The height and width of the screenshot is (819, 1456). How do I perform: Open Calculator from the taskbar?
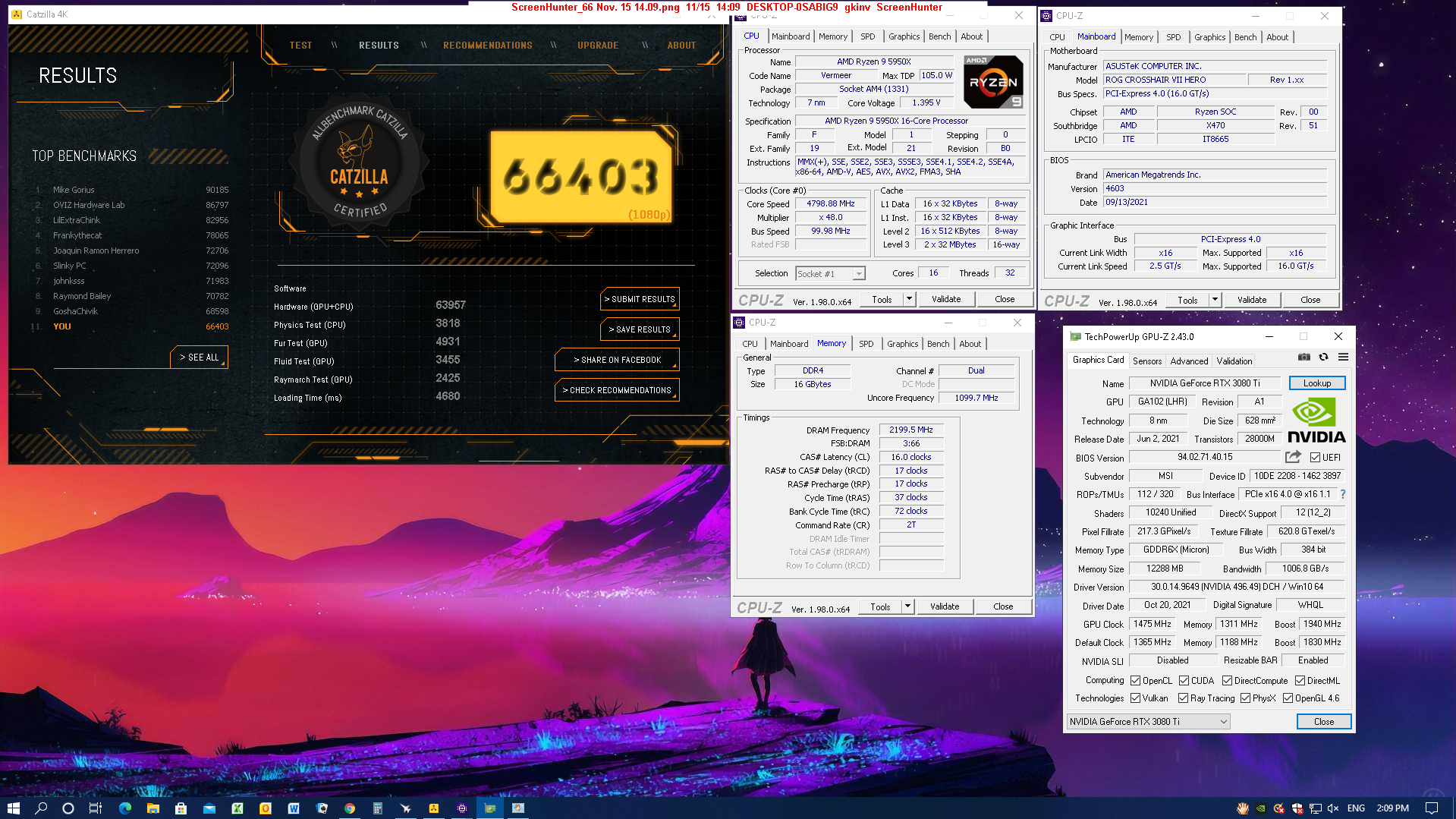(x=377, y=808)
